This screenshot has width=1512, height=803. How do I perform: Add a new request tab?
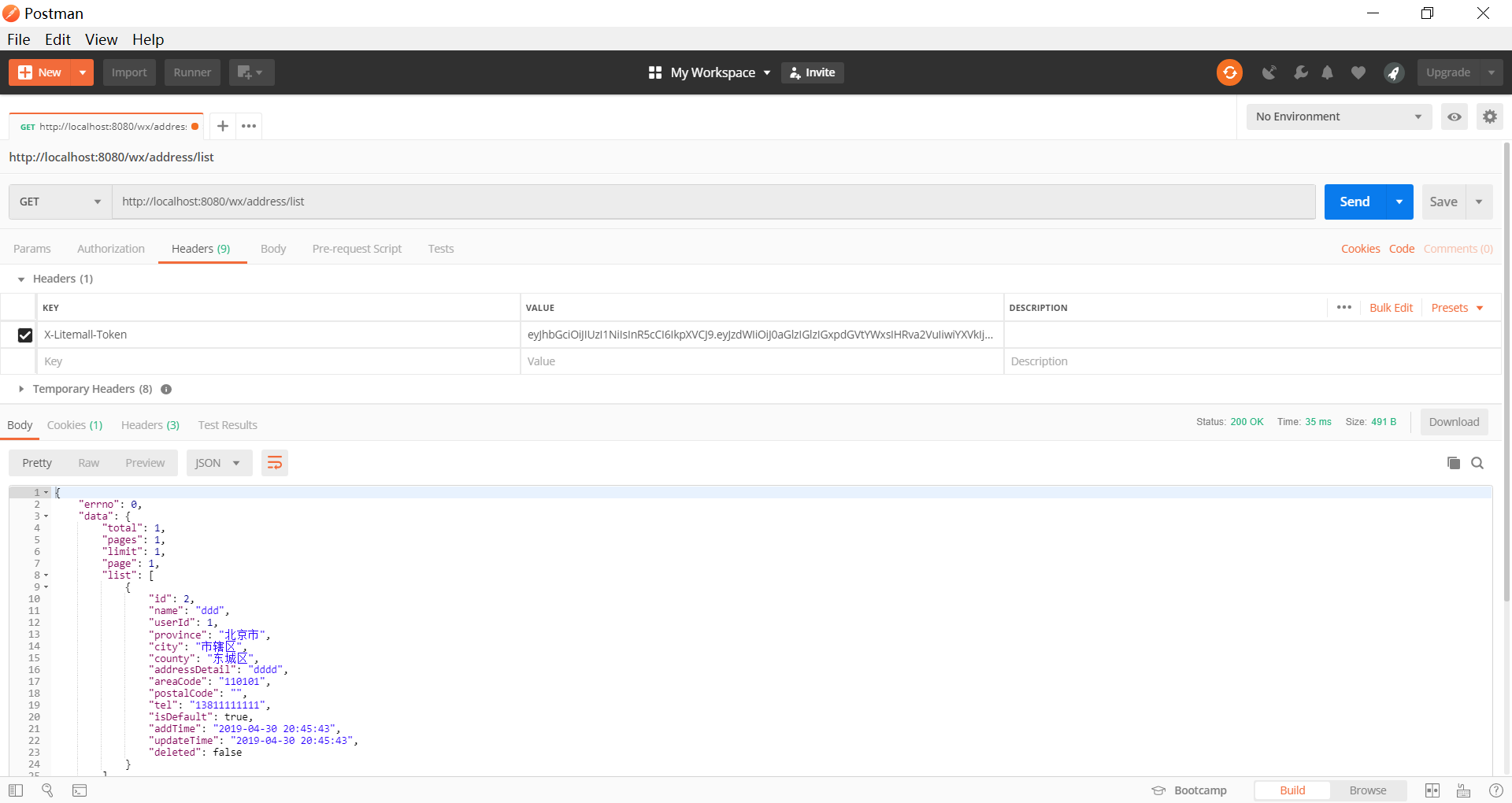tap(223, 126)
